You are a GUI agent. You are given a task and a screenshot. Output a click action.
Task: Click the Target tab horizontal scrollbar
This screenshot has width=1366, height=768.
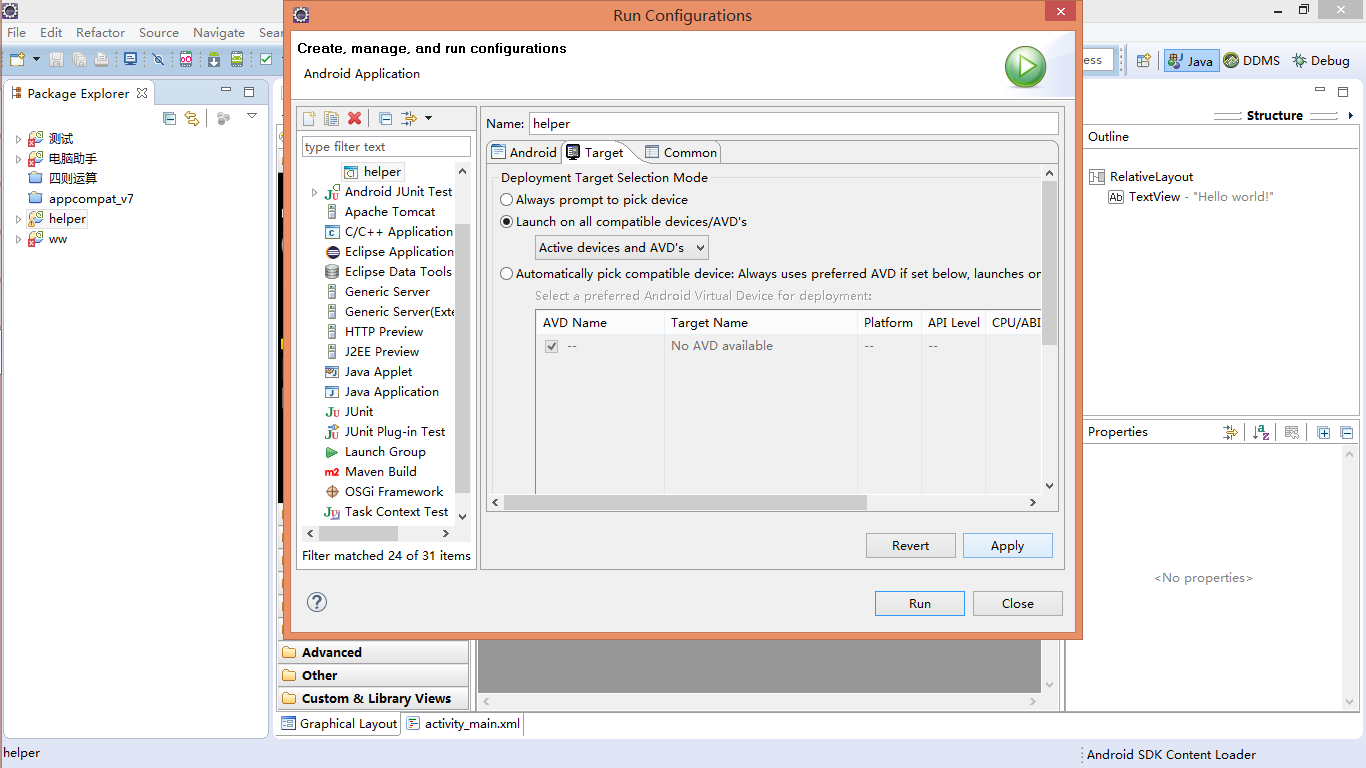685,502
